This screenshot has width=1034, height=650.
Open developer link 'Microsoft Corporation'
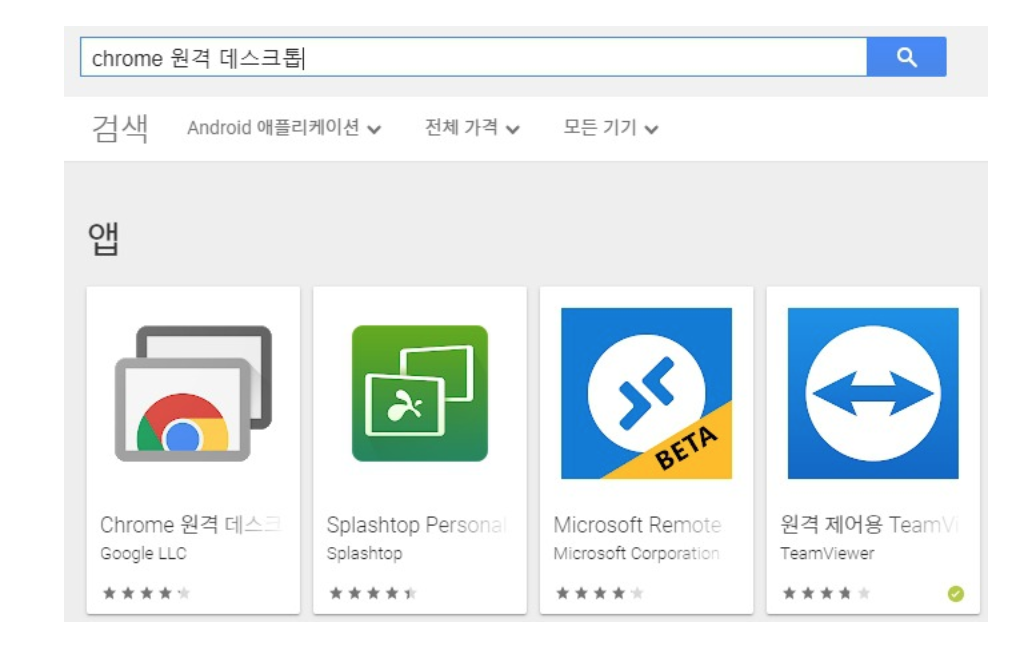(636, 553)
